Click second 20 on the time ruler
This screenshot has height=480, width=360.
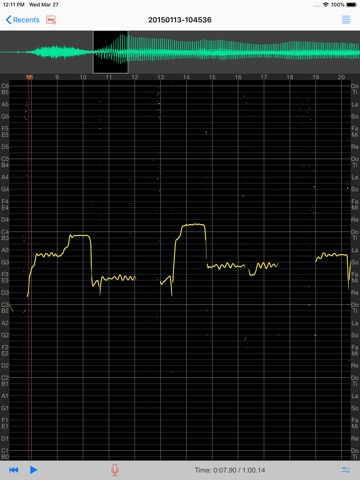click(x=341, y=77)
